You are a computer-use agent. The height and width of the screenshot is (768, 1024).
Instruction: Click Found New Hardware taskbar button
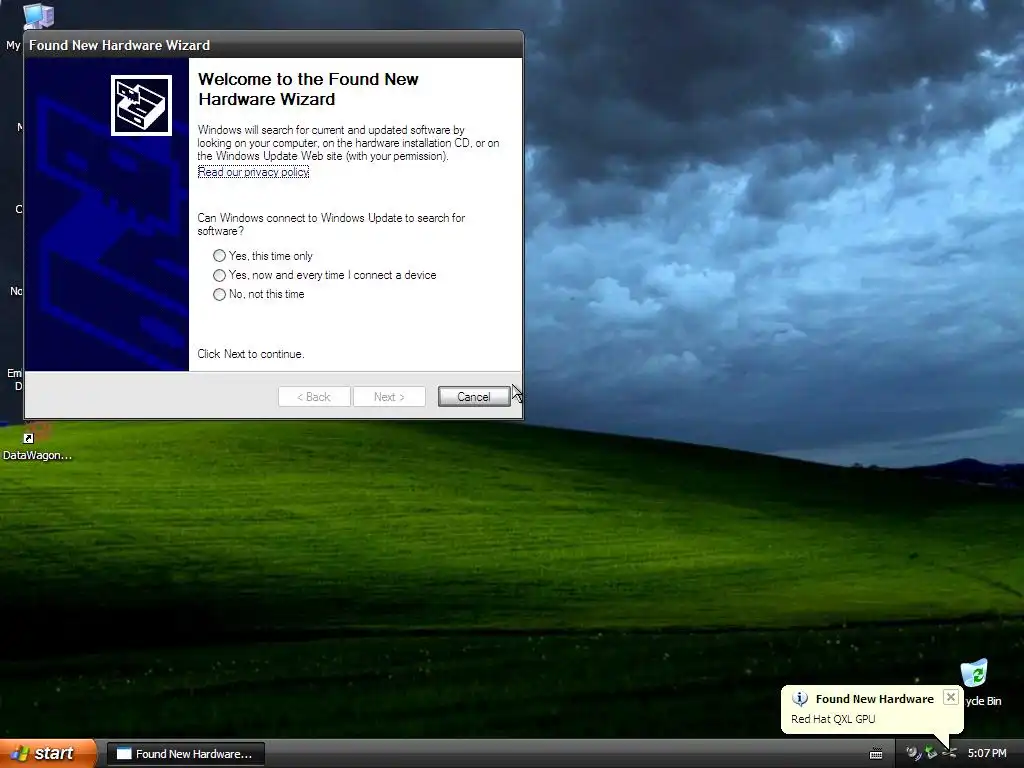(185, 754)
